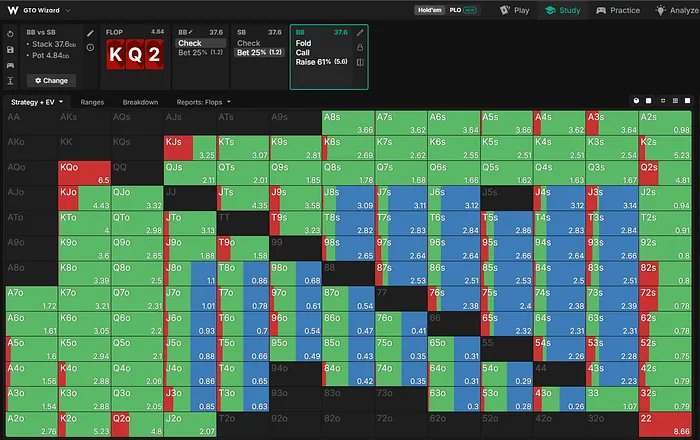
Task: Select Bet 25% in the first BB action box
Action: 200,53
